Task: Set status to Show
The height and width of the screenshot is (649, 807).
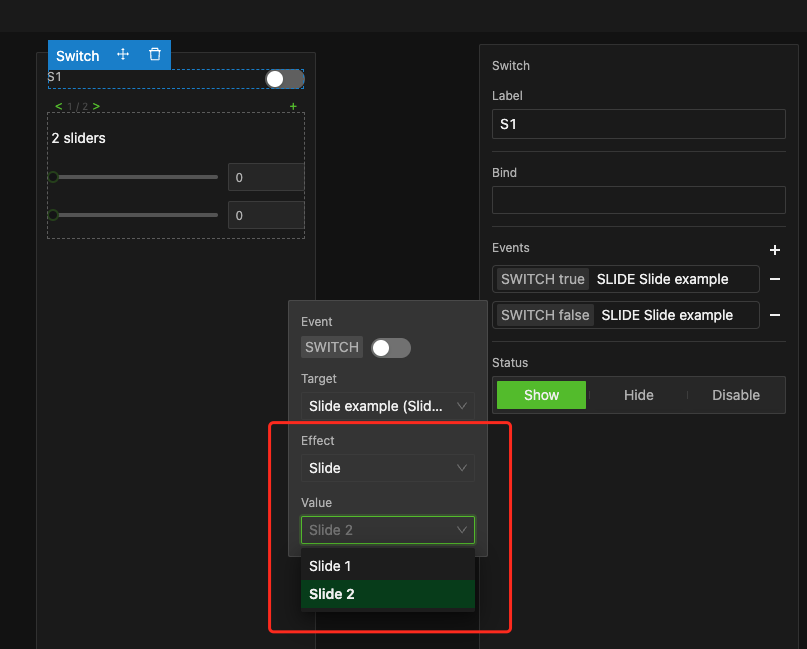Action: [541, 395]
